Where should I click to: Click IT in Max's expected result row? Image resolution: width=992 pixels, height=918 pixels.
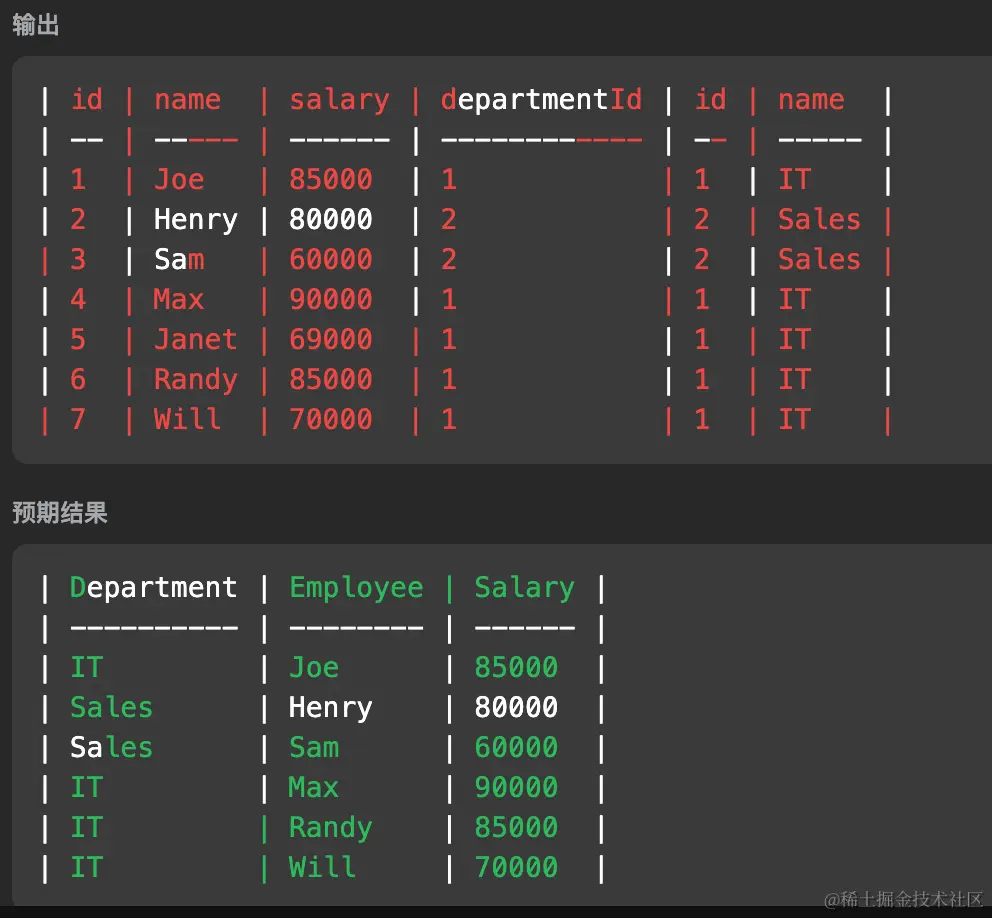click(87, 788)
